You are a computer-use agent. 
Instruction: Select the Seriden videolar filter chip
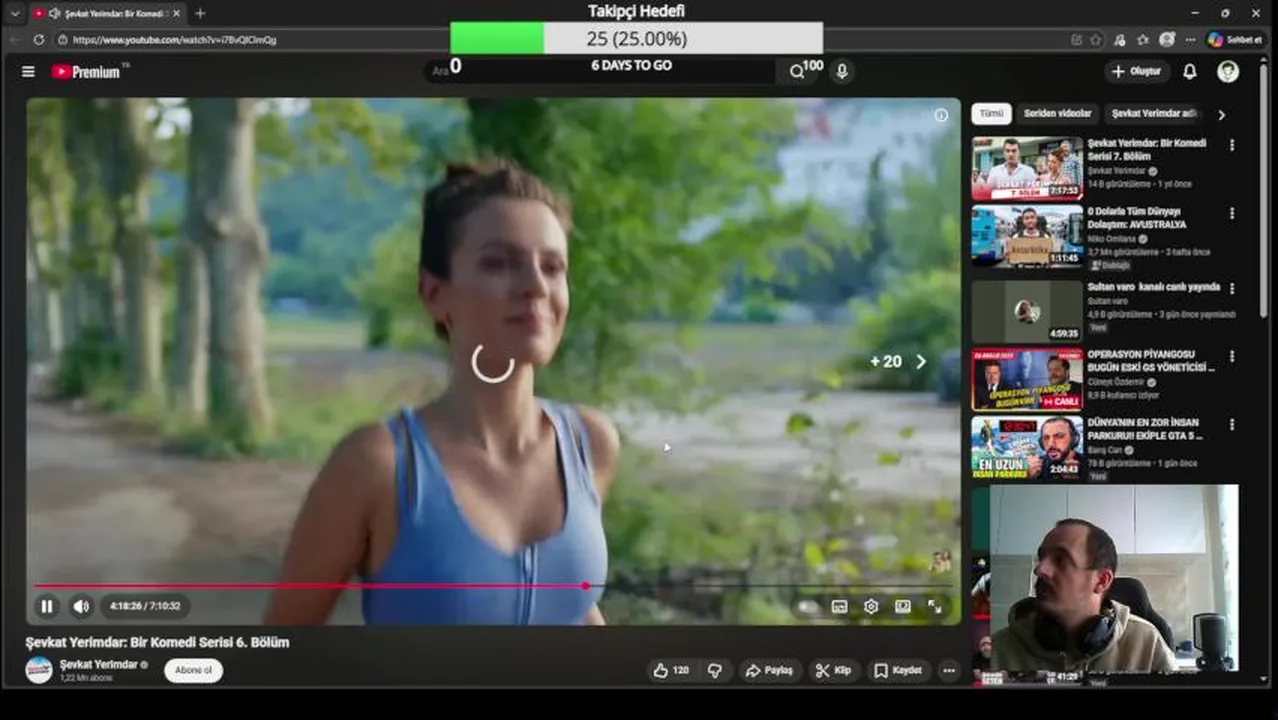pyautogui.click(x=1057, y=114)
